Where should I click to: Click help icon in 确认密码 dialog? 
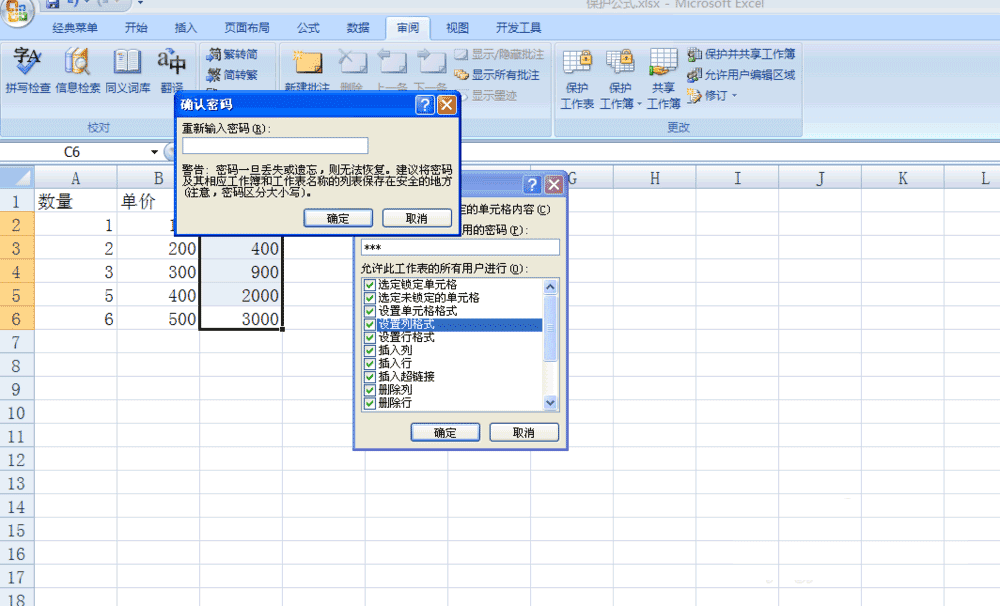pos(425,105)
